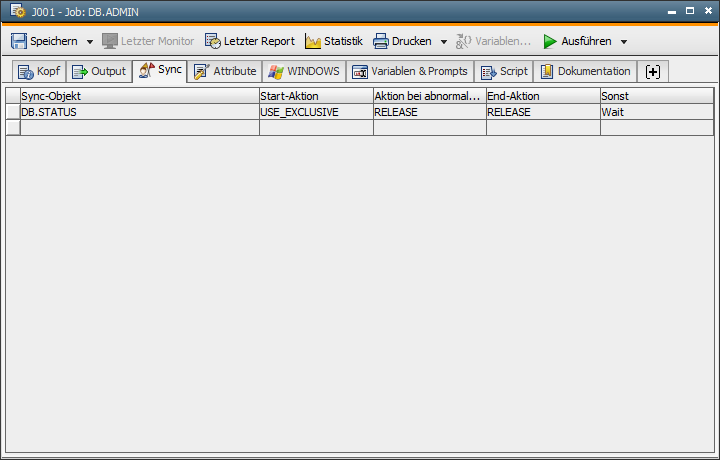Open the WINDOWS tab
Screen dimensions: 720x460
point(304,71)
